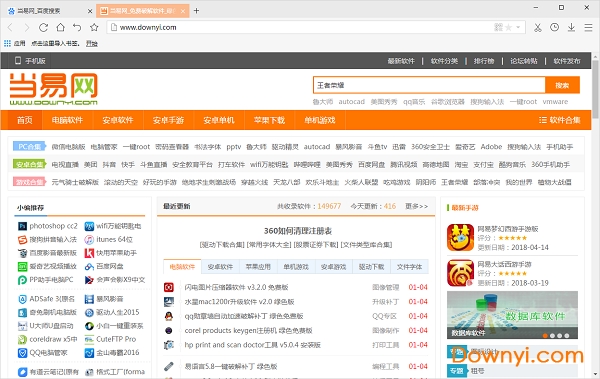Click the apps grid icon in bookmarks bar
The height and width of the screenshot is (379, 600).
[7, 43]
